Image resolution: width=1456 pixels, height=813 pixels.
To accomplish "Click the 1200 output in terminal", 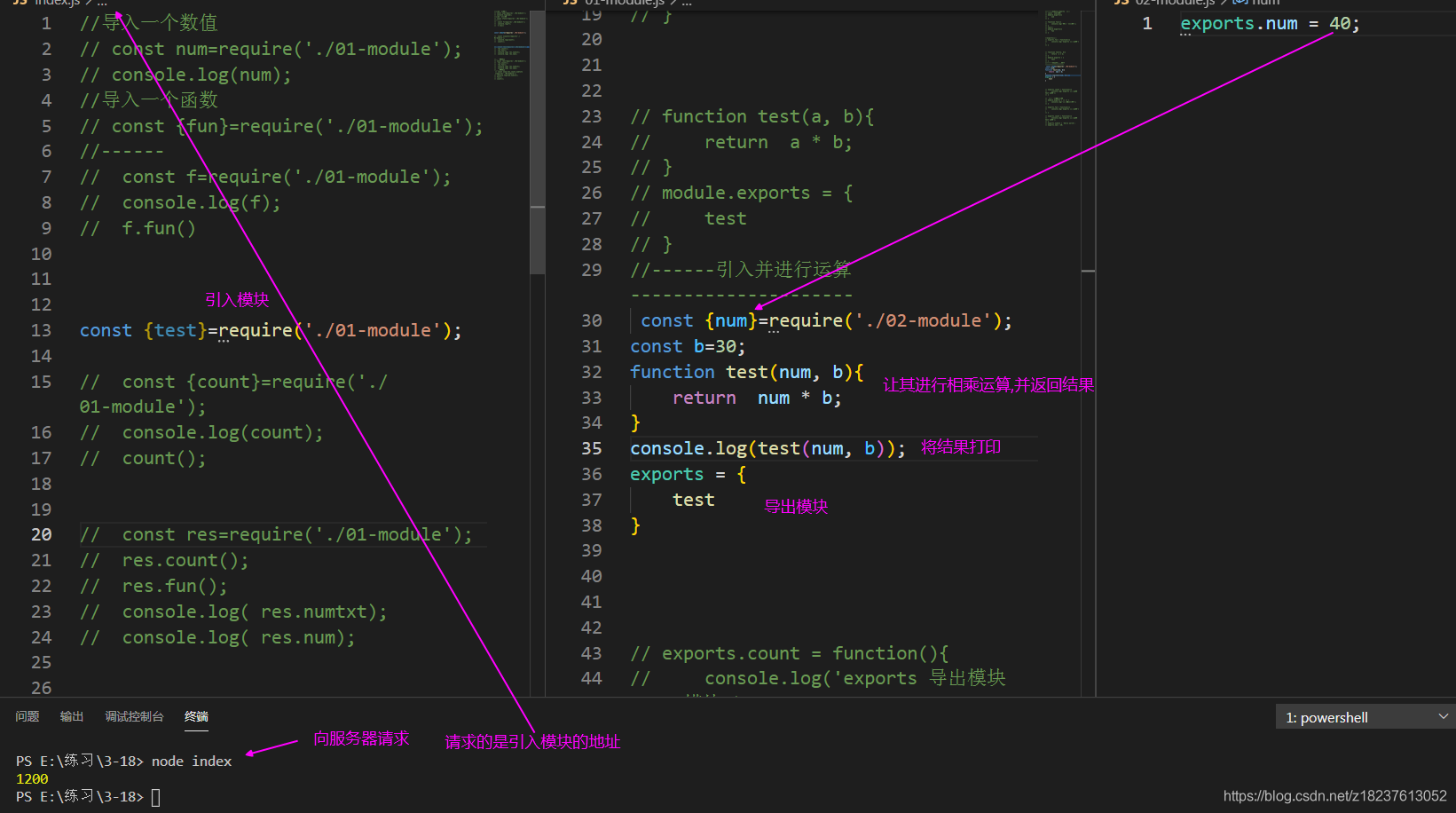I will point(32,779).
